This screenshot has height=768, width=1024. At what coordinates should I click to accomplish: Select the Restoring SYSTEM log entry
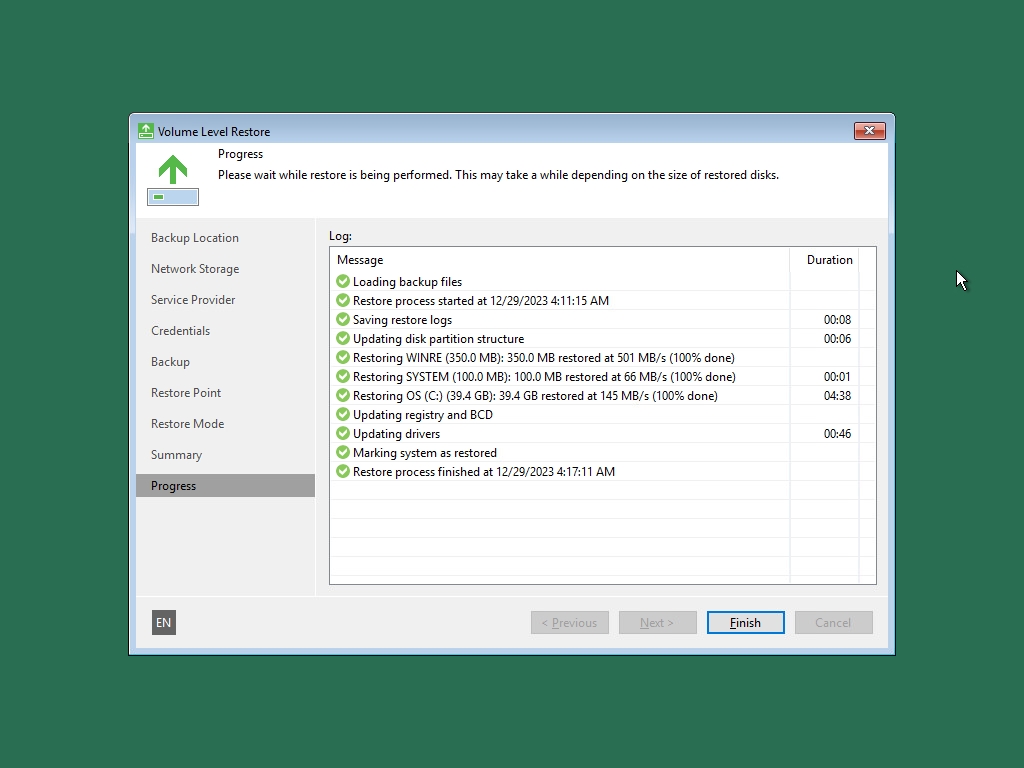click(544, 377)
